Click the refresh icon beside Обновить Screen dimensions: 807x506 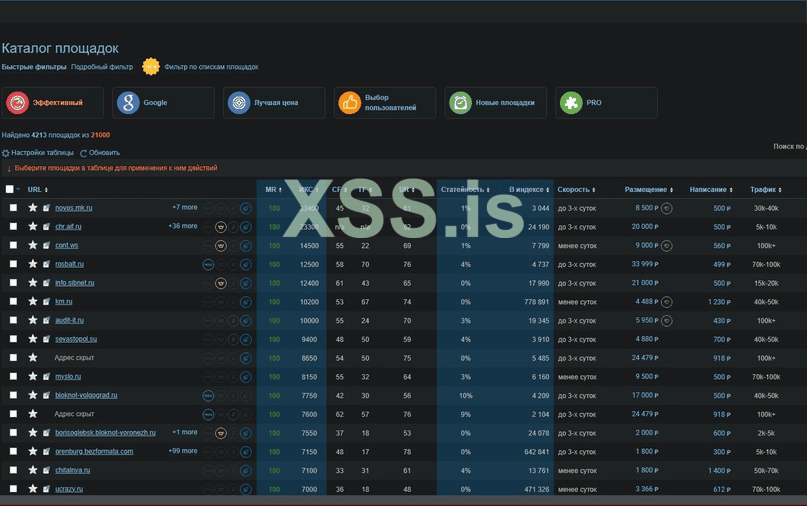[x=84, y=153]
